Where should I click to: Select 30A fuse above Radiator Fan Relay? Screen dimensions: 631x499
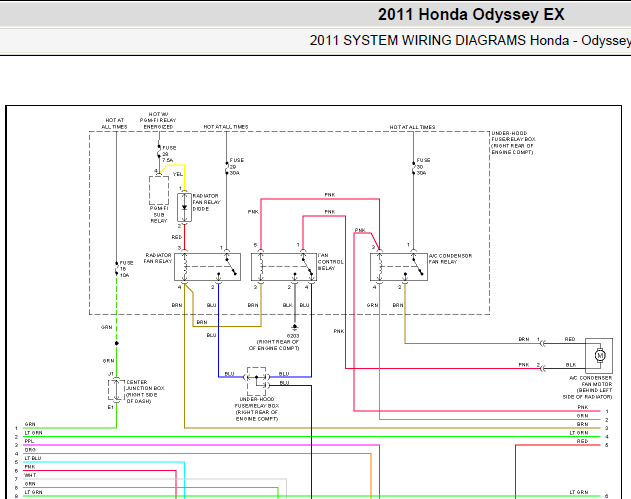point(227,167)
